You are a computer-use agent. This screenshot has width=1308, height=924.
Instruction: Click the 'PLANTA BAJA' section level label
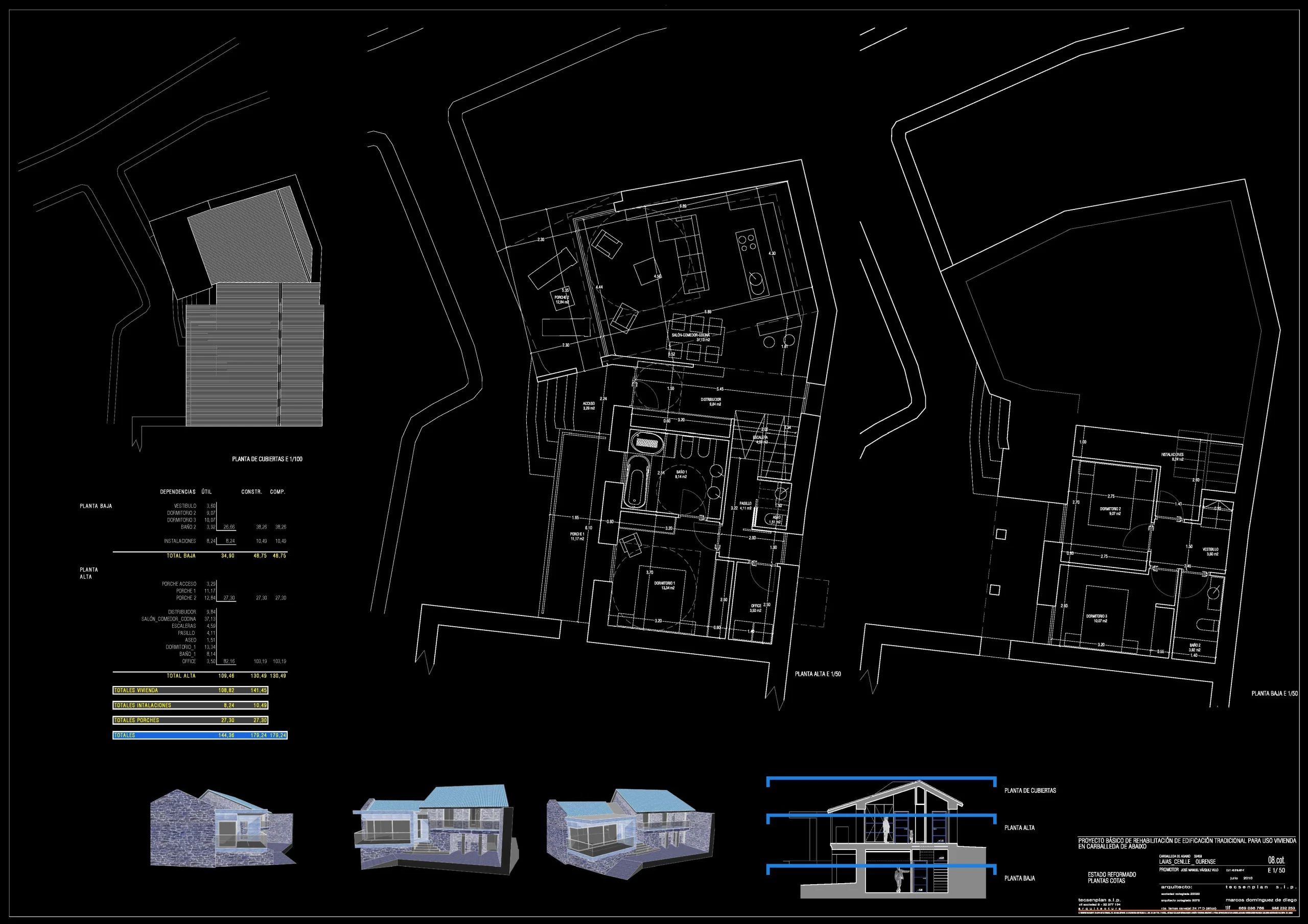1019,879
